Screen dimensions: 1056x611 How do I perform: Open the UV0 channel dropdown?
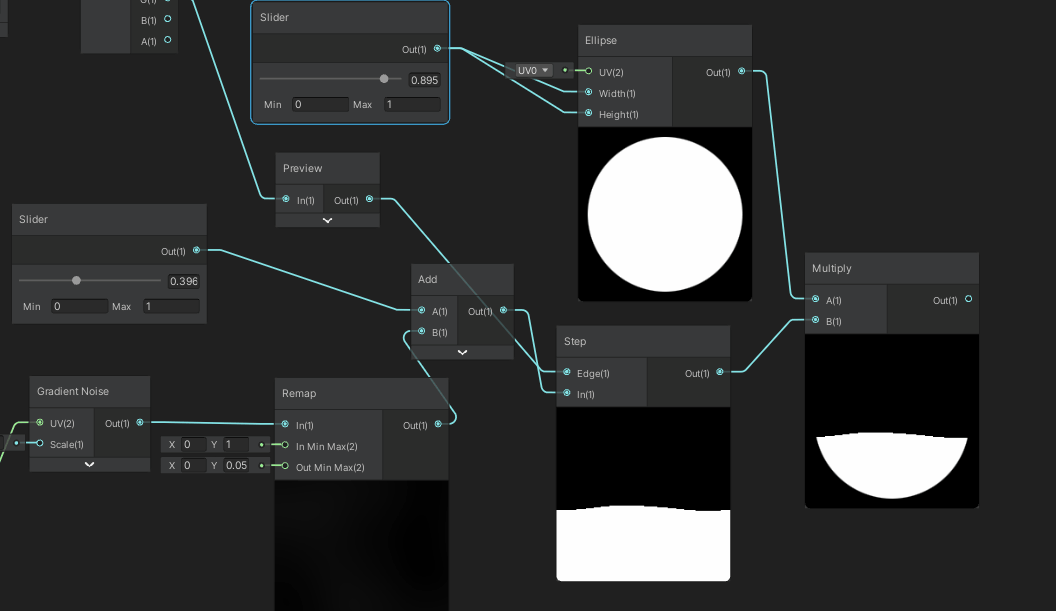pos(533,70)
